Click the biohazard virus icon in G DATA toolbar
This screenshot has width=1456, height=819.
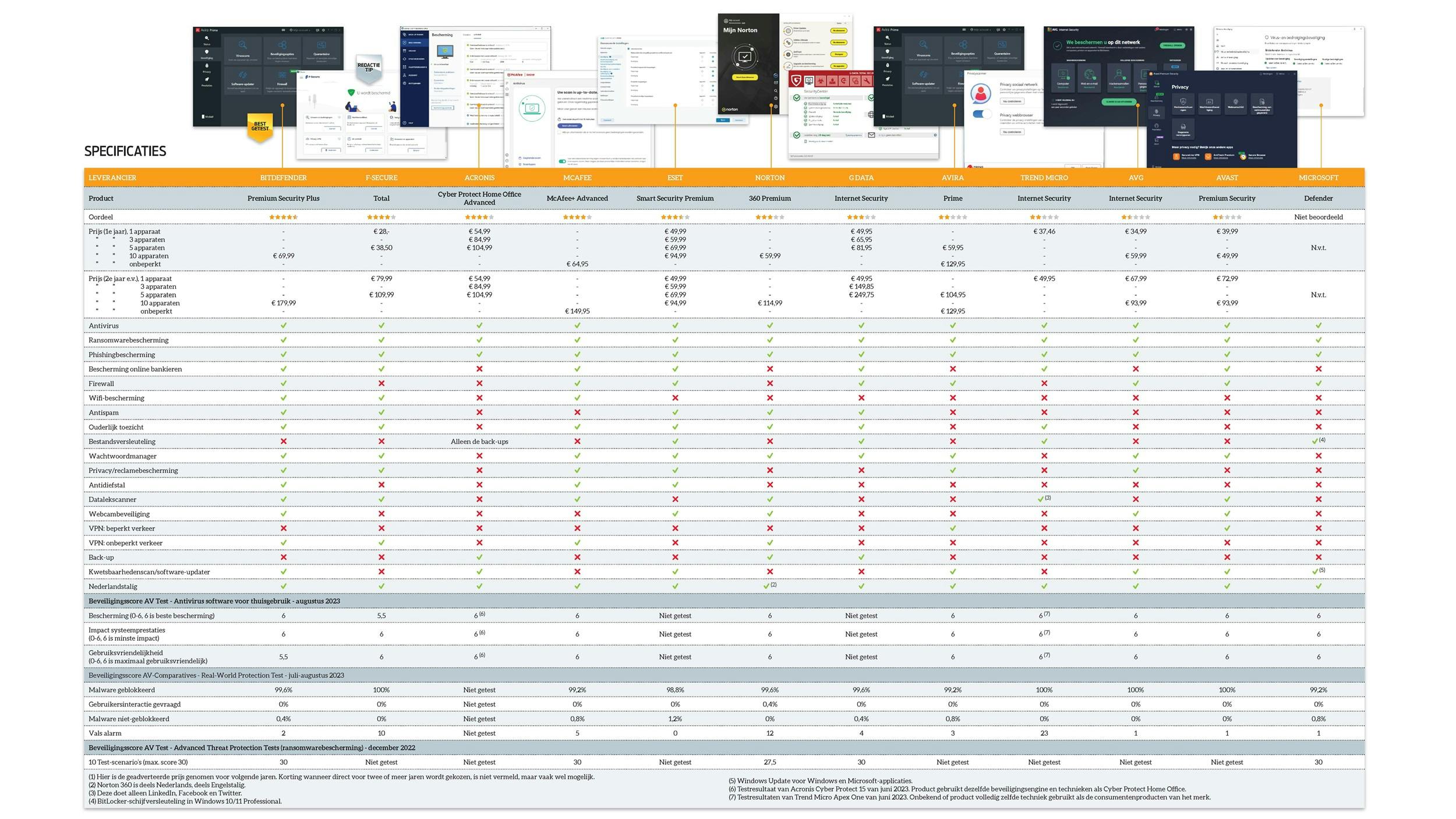tap(821, 81)
